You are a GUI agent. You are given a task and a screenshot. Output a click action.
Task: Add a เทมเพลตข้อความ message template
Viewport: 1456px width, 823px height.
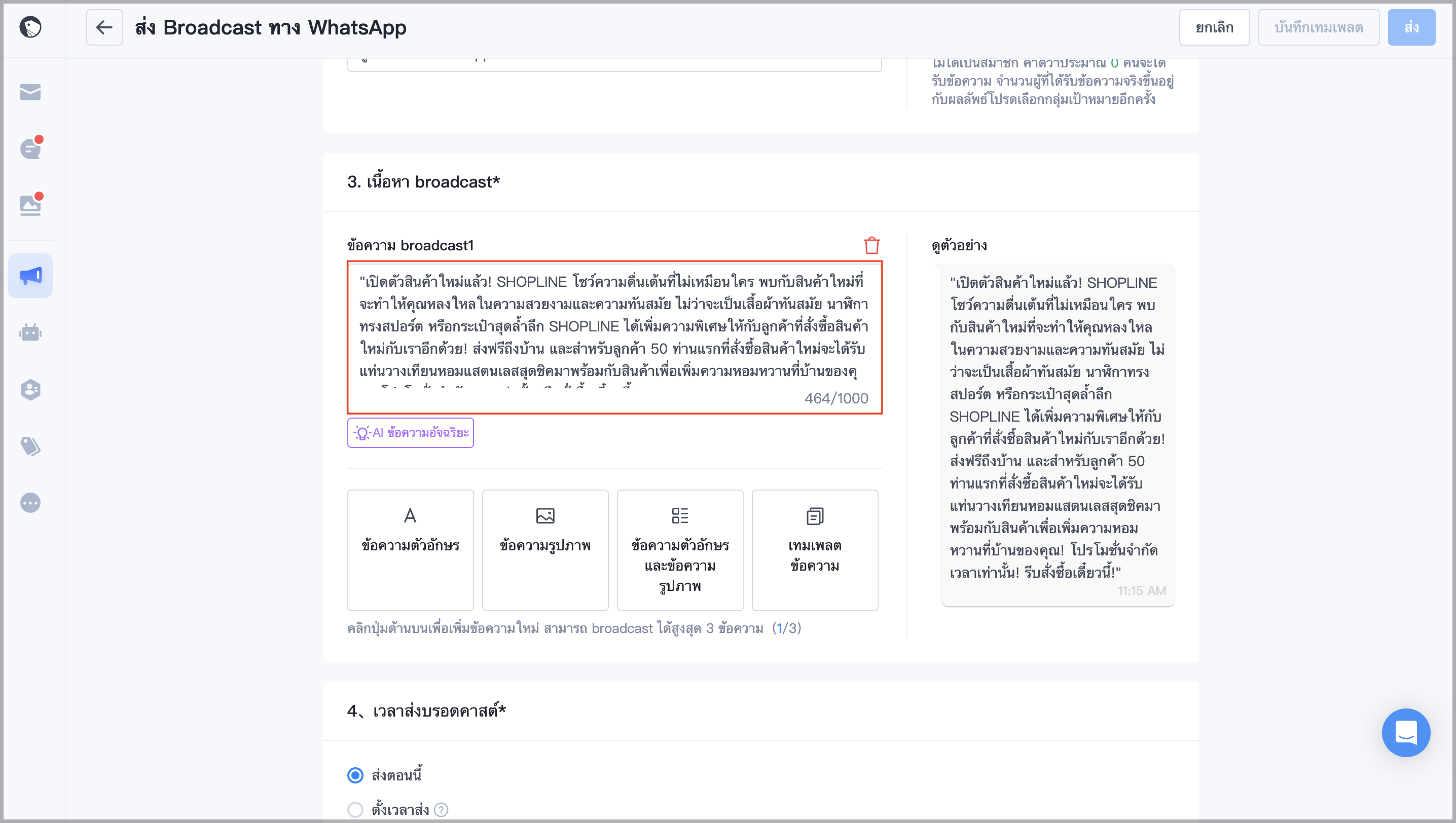click(815, 550)
